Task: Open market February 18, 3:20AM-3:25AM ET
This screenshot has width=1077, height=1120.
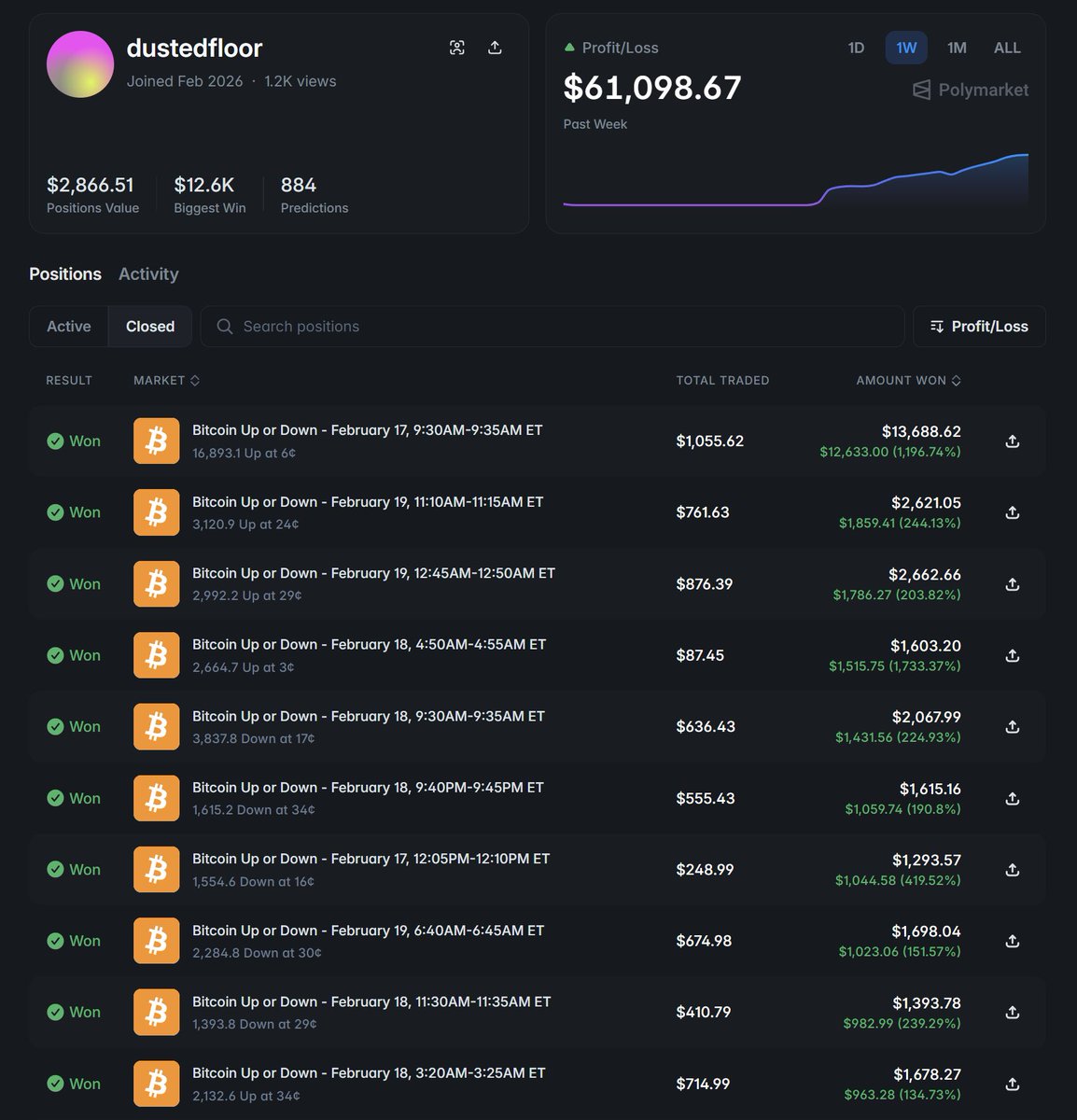Action: pyautogui.click(x=369, y=1073)
